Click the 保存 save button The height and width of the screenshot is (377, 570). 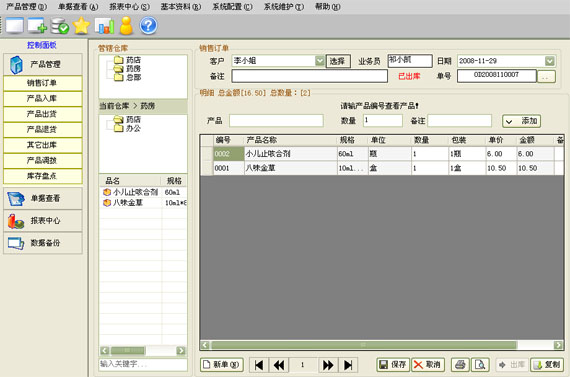[x=393, y=365]
